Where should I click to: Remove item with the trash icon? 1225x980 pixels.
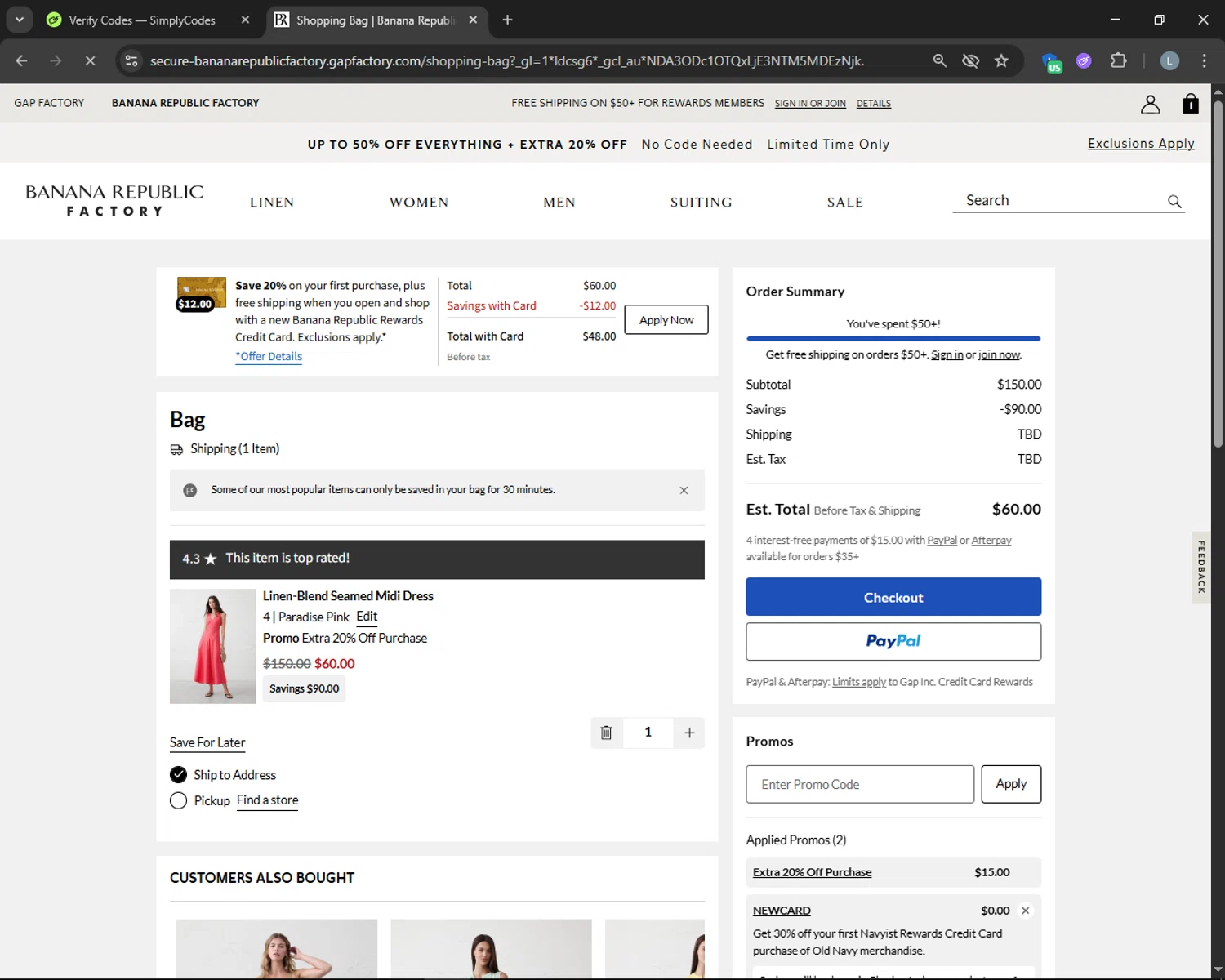[606, 733]
